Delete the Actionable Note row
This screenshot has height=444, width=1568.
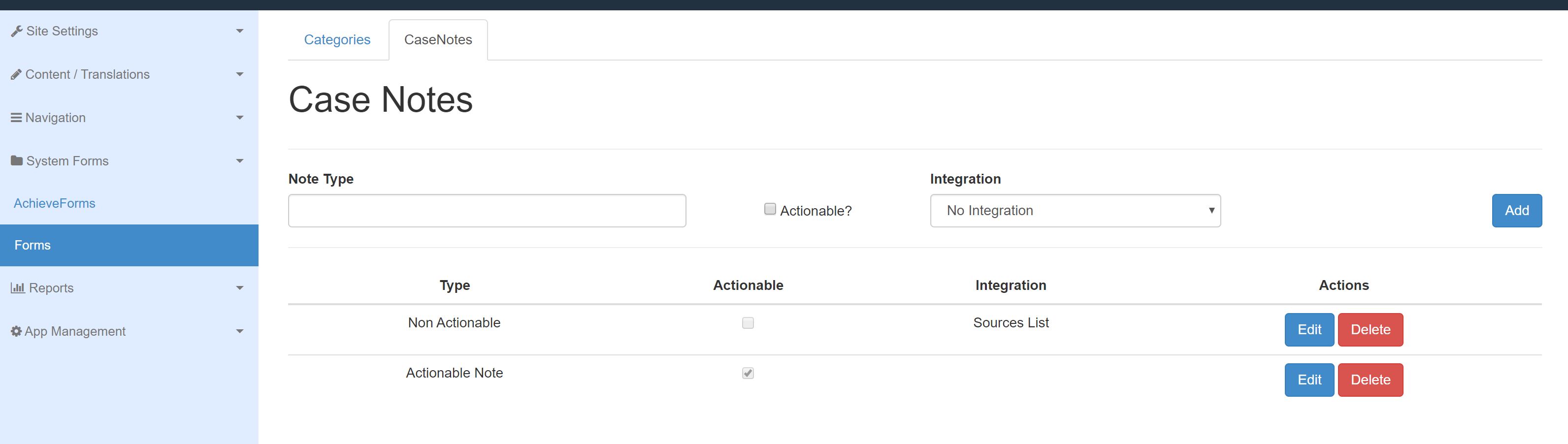(1370, 380)
